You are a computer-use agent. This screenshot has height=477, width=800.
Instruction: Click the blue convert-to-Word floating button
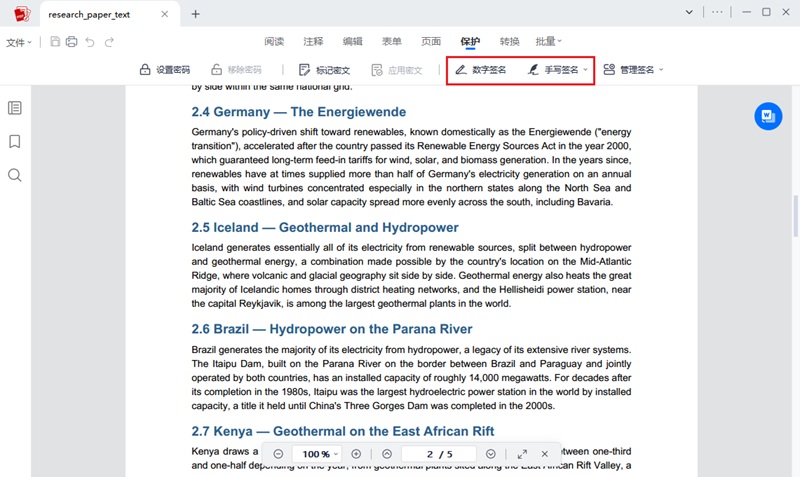pyautogui.click(x=768, y=116)
